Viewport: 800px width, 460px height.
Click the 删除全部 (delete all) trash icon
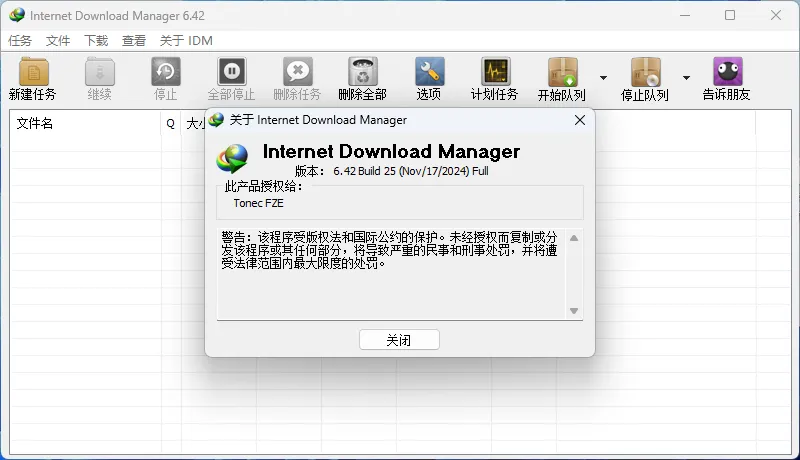[363, 72]
